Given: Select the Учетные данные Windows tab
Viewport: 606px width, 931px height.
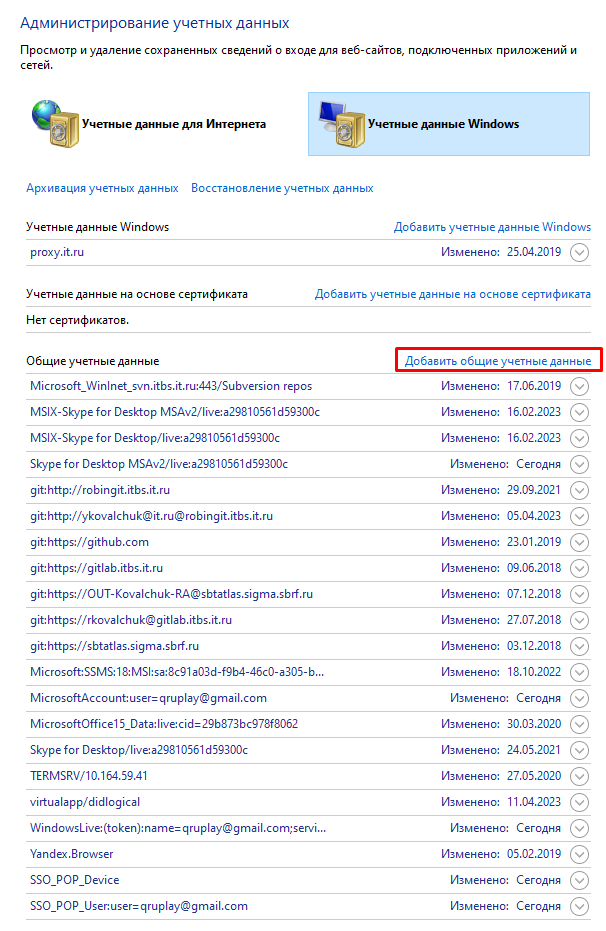Looking at the screenshot, I should pyautogui.click(x=449, y=124).
